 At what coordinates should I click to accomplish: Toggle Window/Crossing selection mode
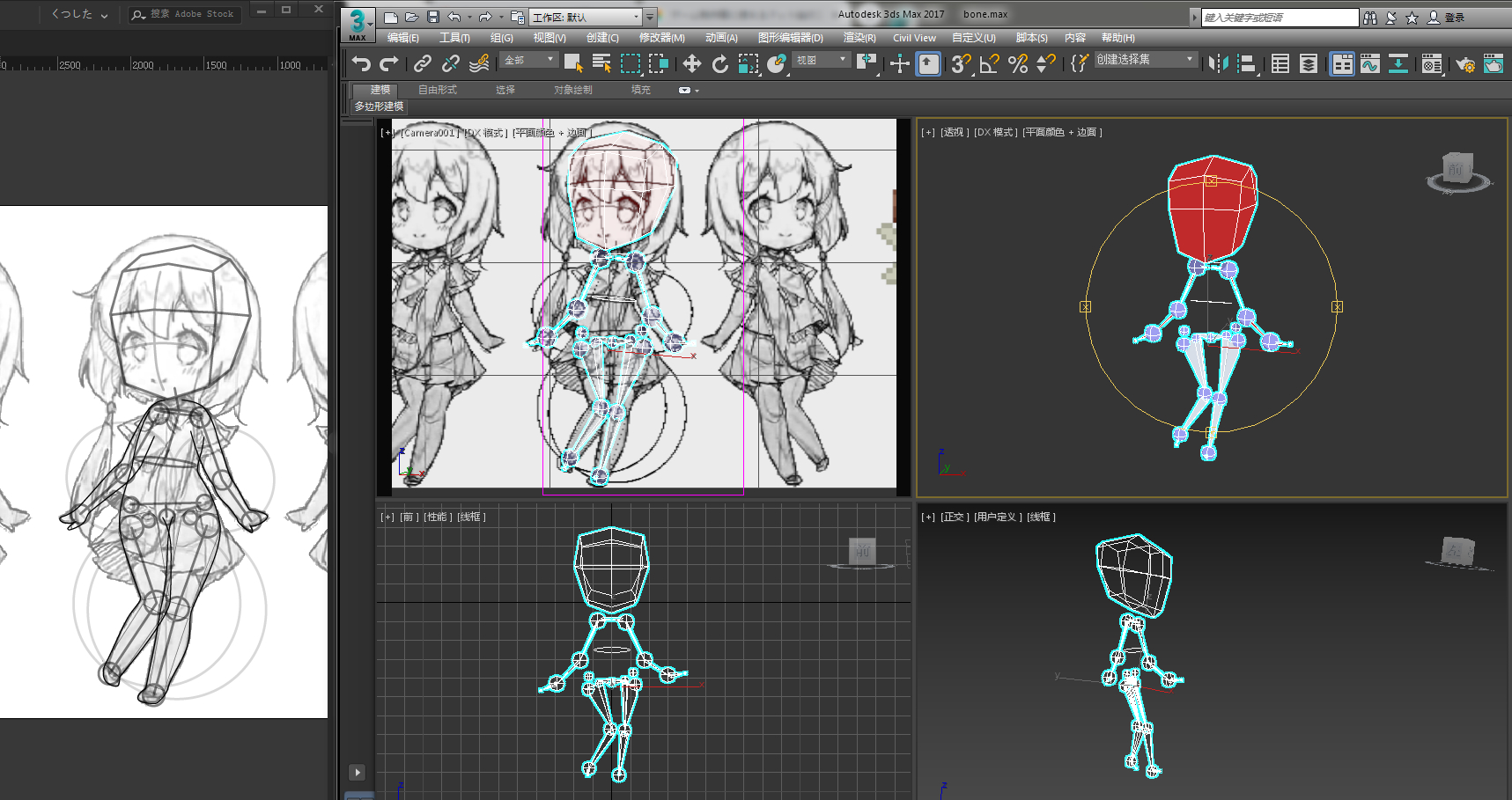click(x=659, y=63)
